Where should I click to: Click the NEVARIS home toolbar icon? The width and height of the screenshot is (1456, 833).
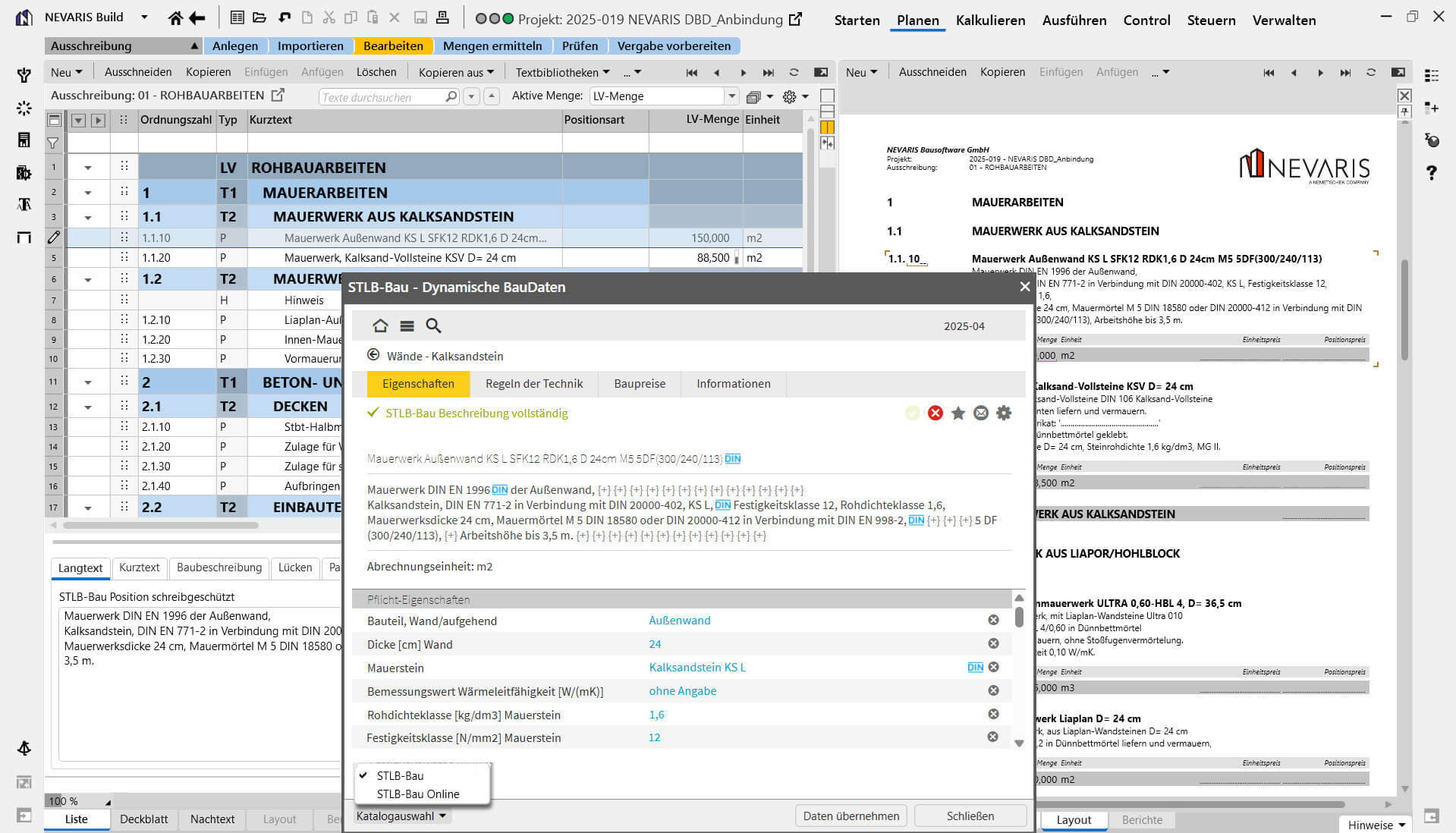[175, 18]
